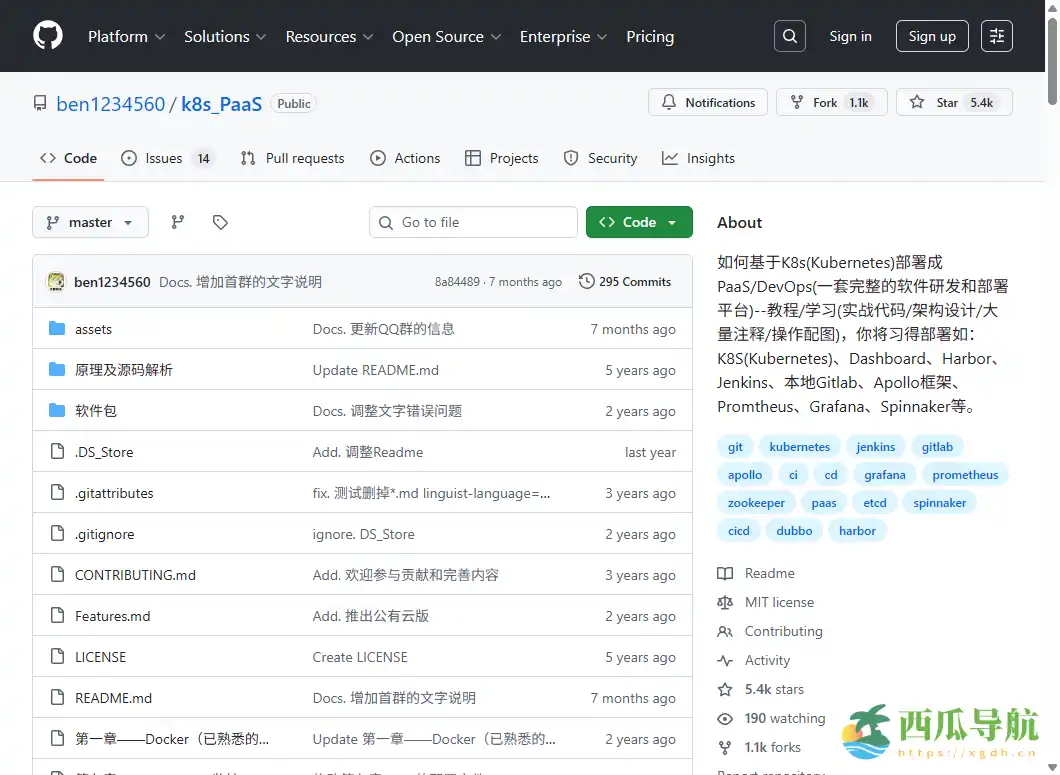Expand the green Code dropdown

(639, 221)
